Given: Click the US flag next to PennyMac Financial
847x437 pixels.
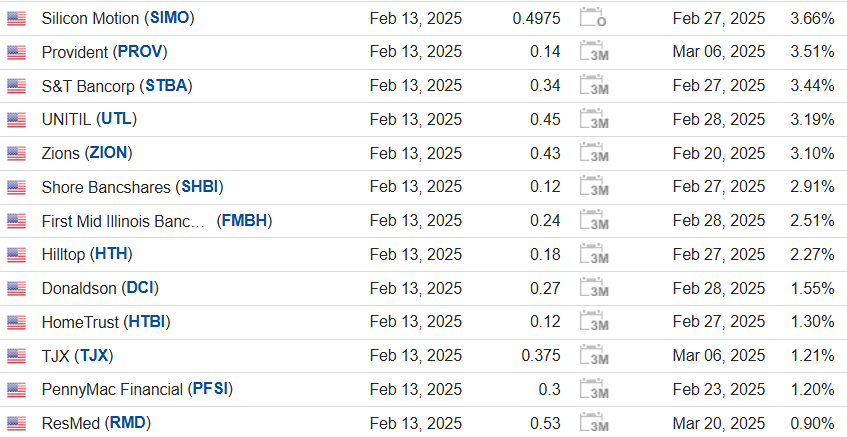Looking at the screenshot, I should [16, 389].
